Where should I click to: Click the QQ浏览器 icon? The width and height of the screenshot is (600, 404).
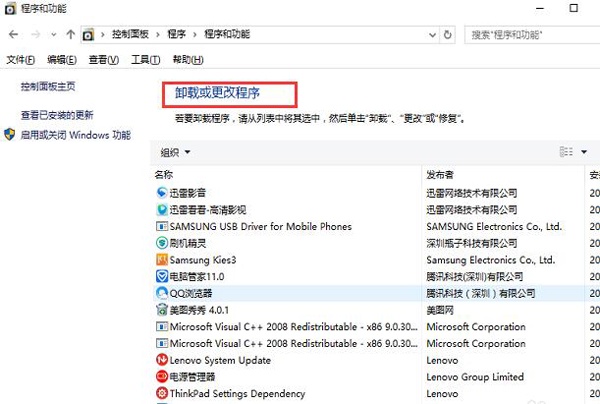tap(162, 294)
